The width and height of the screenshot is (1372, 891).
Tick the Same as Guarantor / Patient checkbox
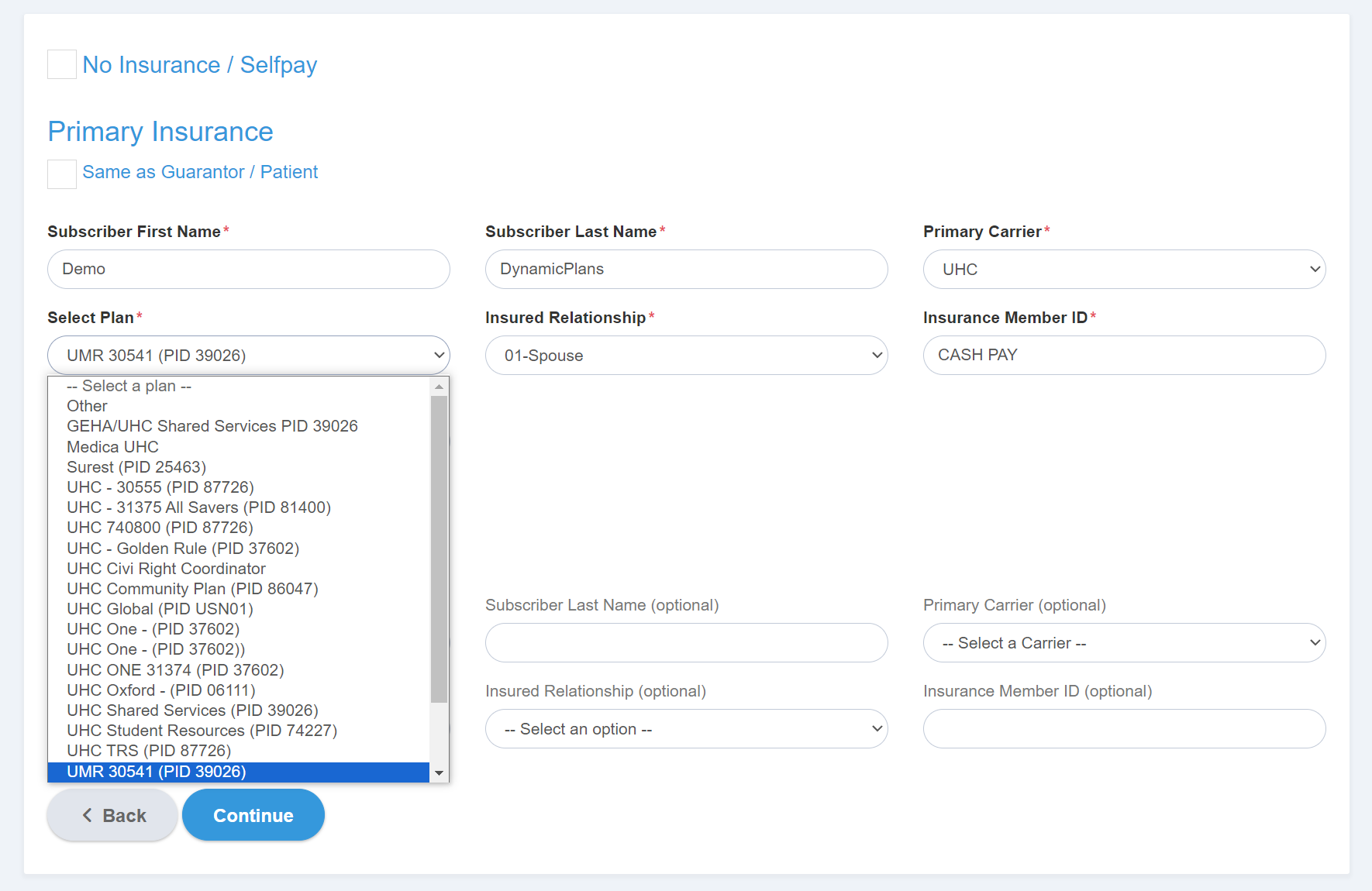(62, 174)
